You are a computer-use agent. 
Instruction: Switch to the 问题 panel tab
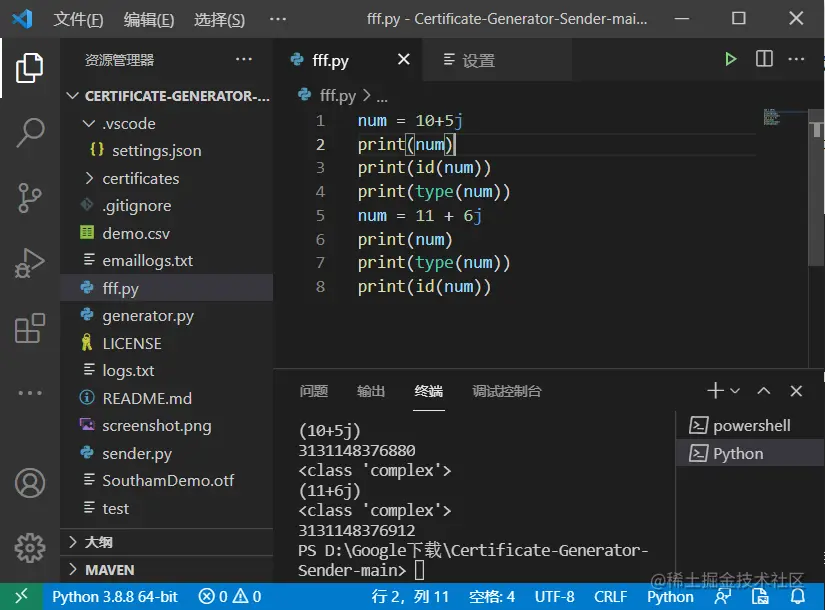[314, 391]
